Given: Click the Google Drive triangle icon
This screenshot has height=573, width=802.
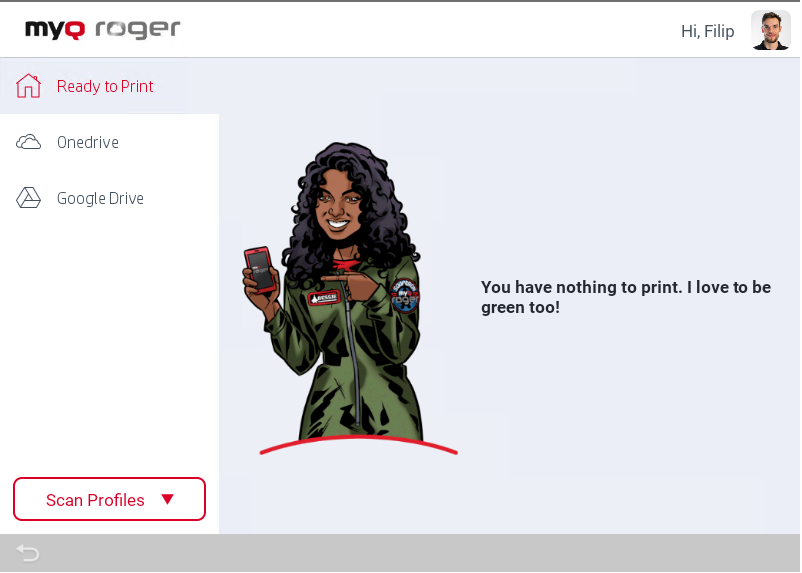Looking at the screenshot, I should pyautogui.click(x=28, y=198).
